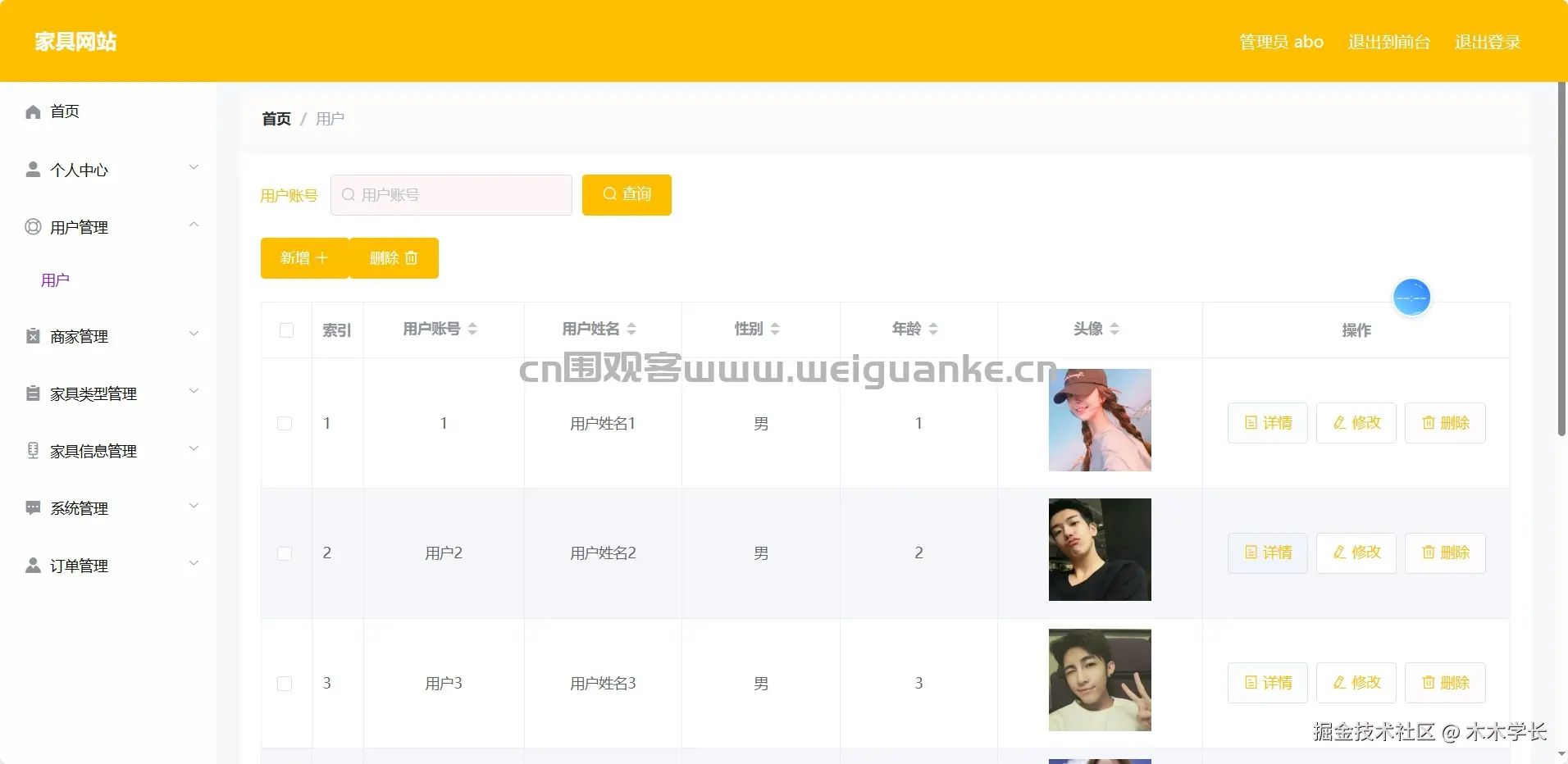Click the 系统管理 chat icon

click(33, 508)
